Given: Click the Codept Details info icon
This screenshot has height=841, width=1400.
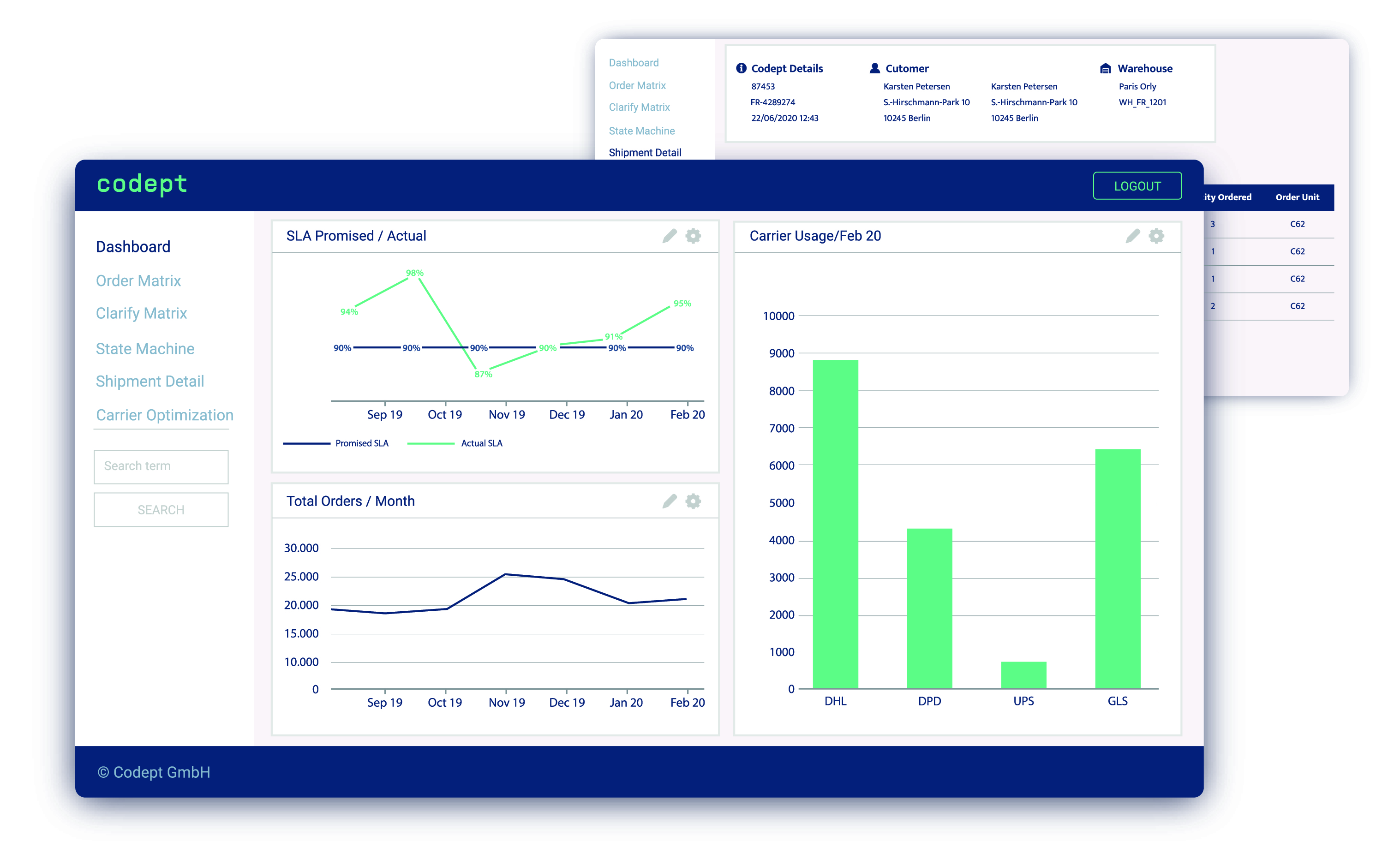Looking at the screenshot, I should pos(741,68).
